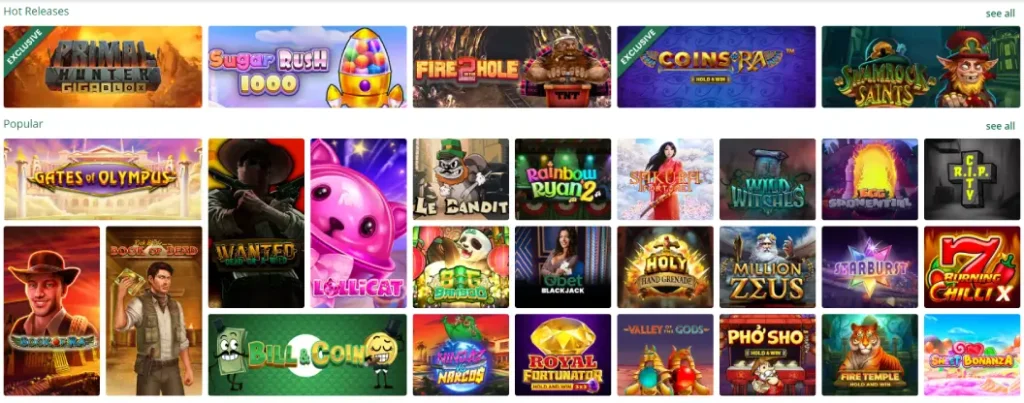Open Bill & Coin game banner
This screenshot has height=403, width=1024.
(307, 355)
